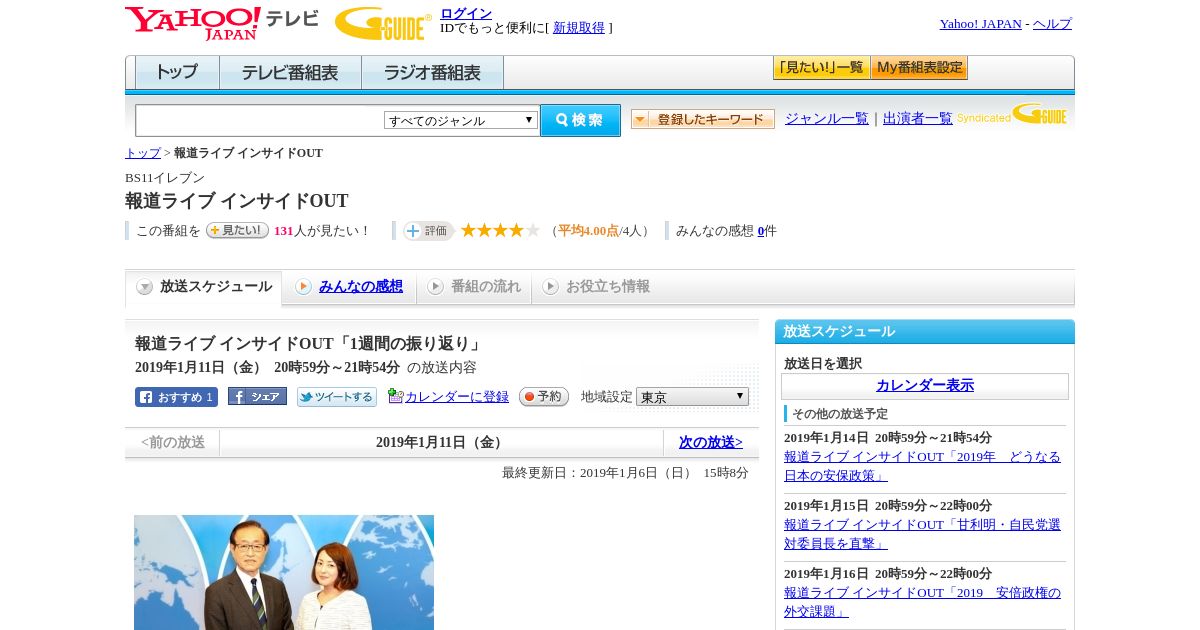Open the 「見たい!」一覧 button
This screenshot has width=1200, height=630.
tap(821, 68)
